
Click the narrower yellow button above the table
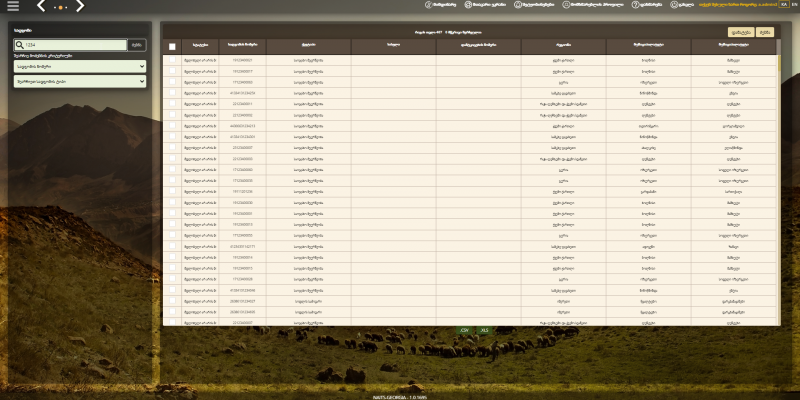click(765, 32)
